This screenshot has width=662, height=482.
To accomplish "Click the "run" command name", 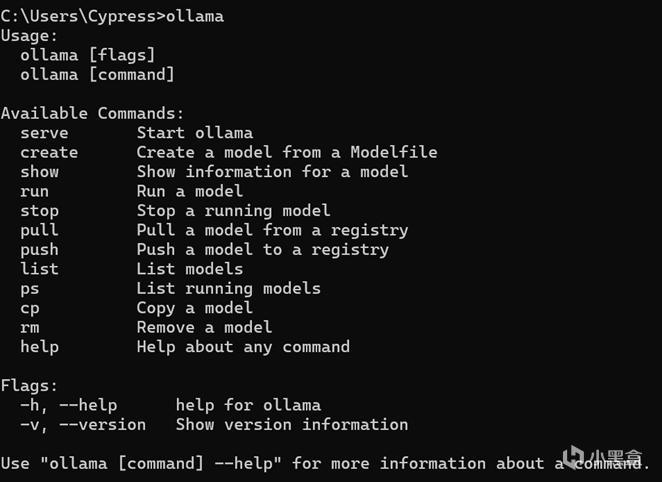I will click(34, 191).
